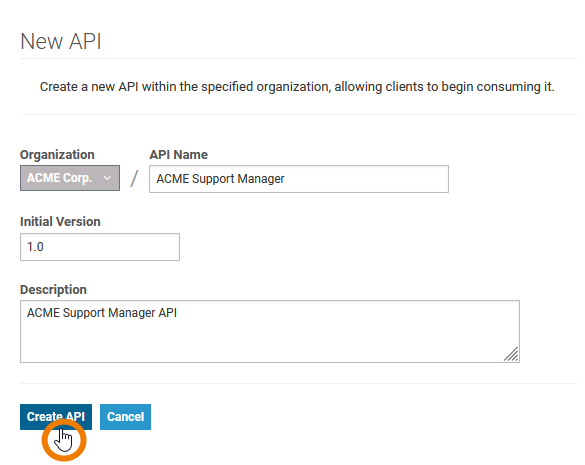Viewport: 585px width, 465px height.
Task: Click the Organization field label
Action: pyautogui.click(x=57, y=155)
